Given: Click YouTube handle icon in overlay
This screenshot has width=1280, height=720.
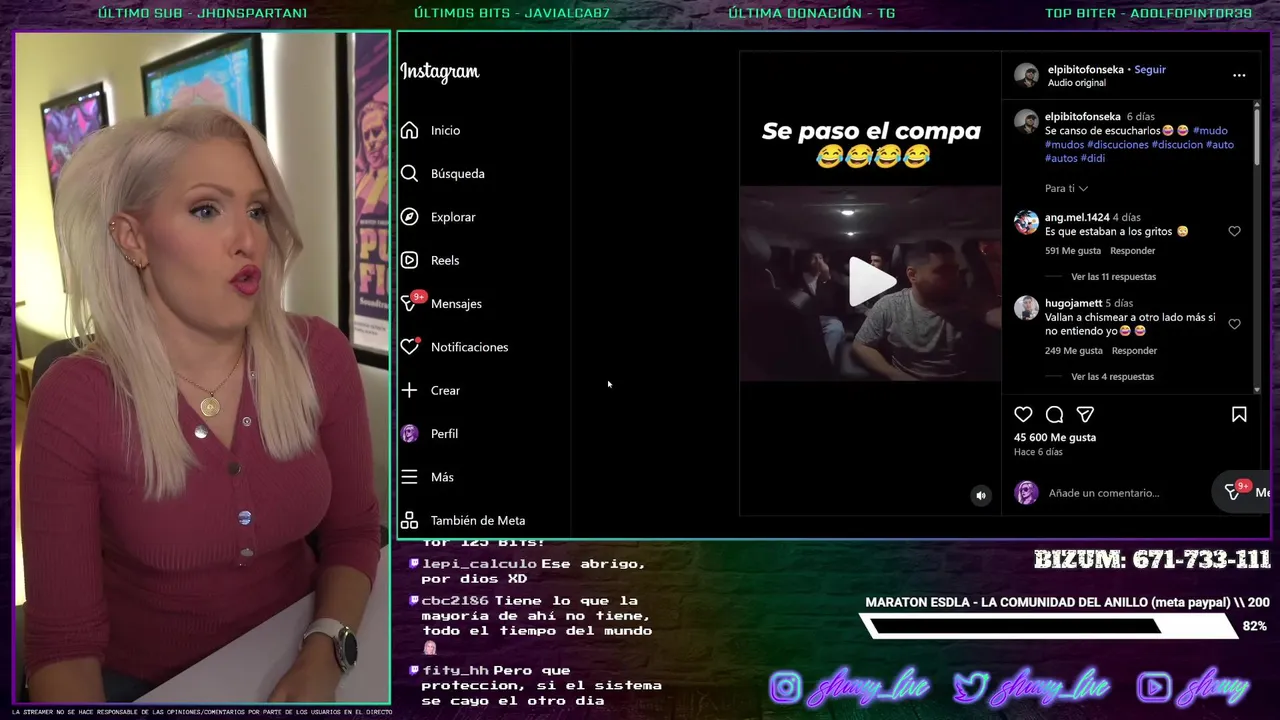Looking at the screenshot, I should click(x=1154, y=688).
